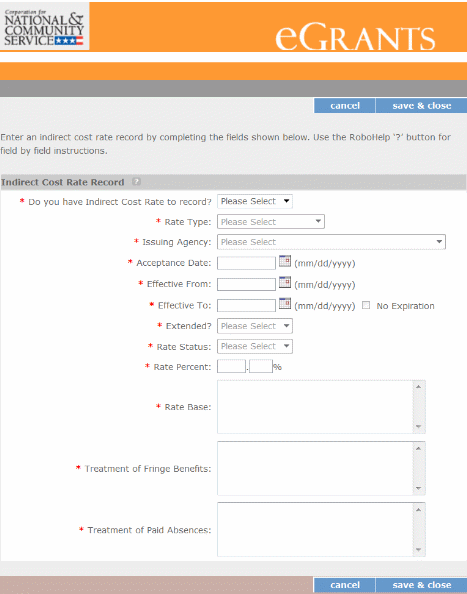Click the top save & close button

421,106
